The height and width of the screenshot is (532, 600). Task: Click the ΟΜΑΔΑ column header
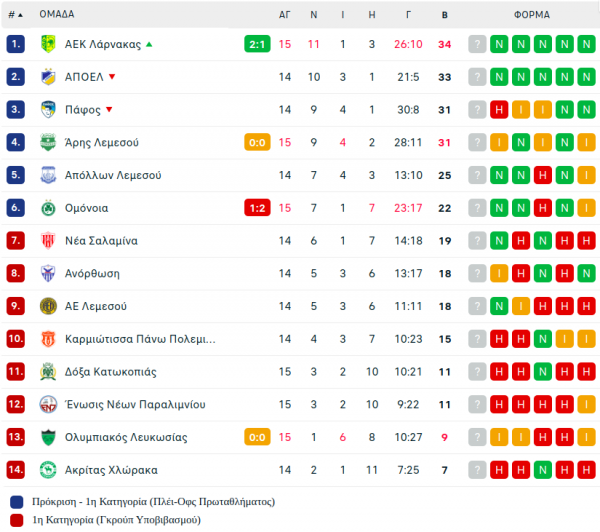57,14
